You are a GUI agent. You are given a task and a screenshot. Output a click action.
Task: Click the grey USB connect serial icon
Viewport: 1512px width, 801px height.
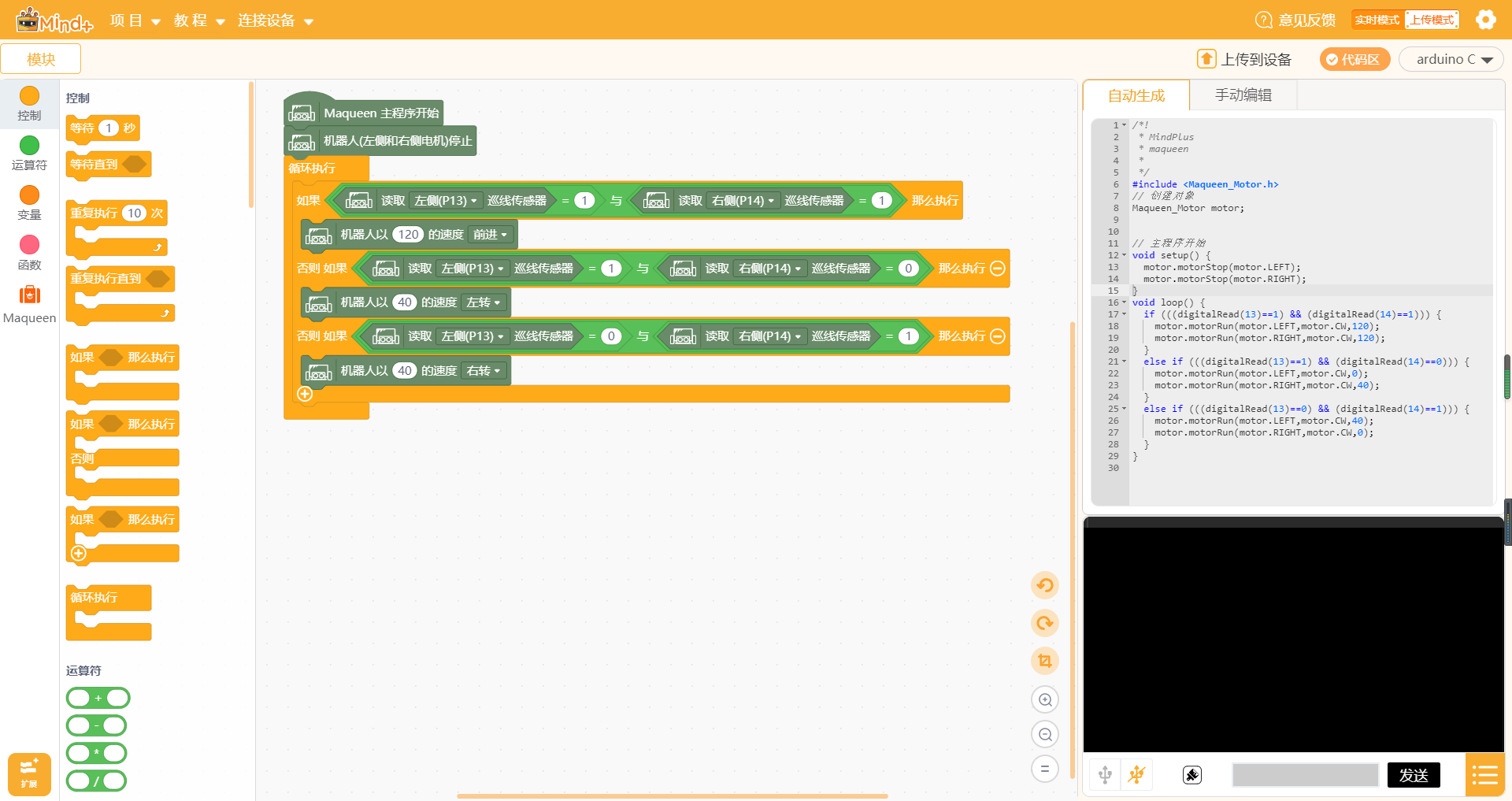click(1105, 775)
